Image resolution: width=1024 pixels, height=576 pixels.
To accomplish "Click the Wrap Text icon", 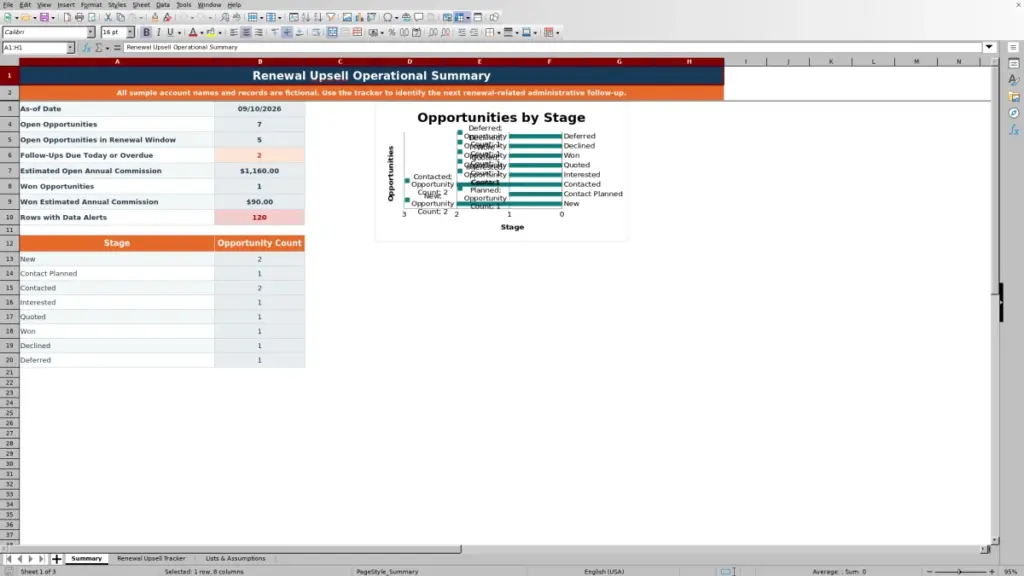I will 316,32.
